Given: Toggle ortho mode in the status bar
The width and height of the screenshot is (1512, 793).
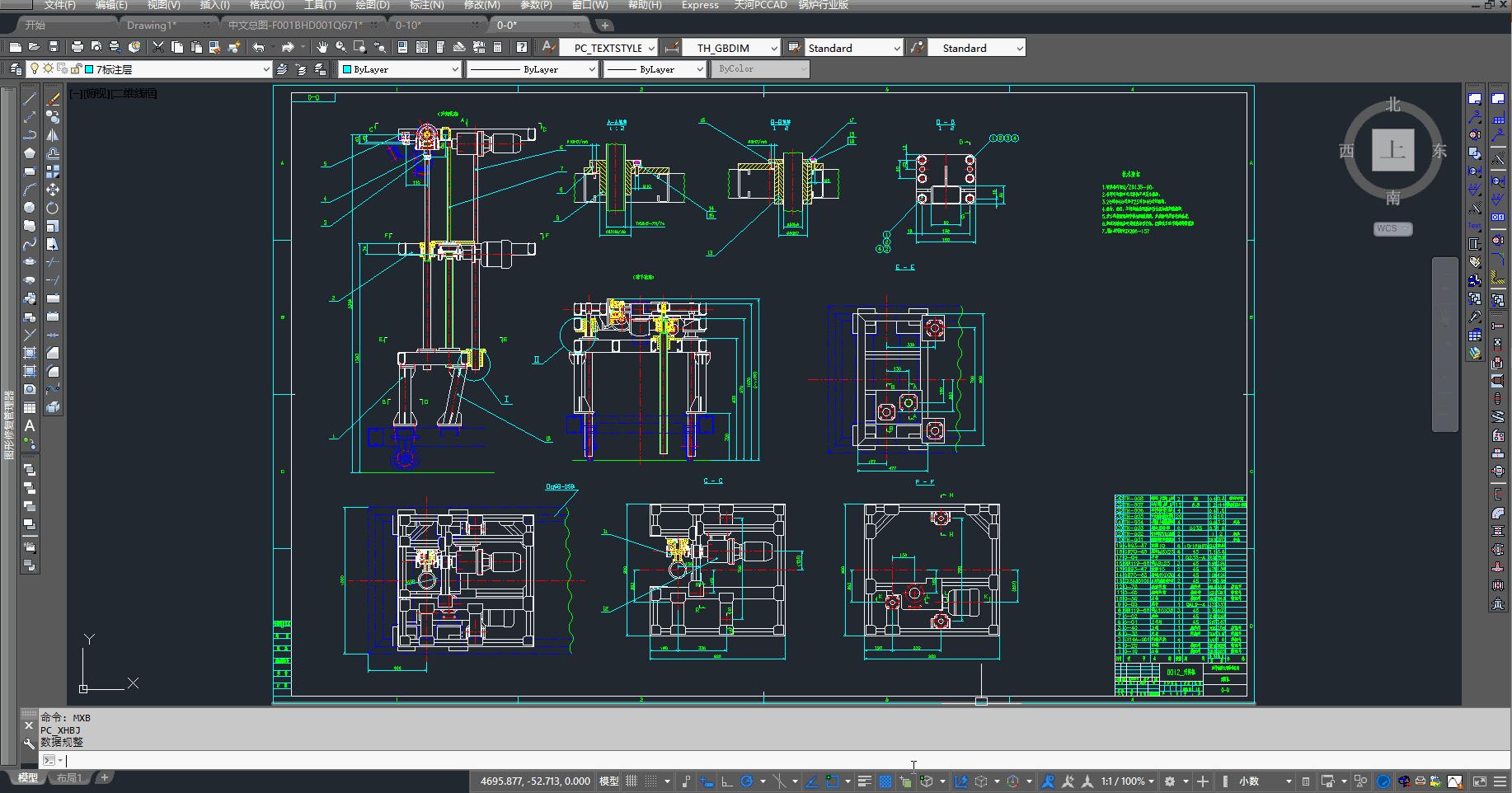Looking at the screenshot, I should click(726, 781).
